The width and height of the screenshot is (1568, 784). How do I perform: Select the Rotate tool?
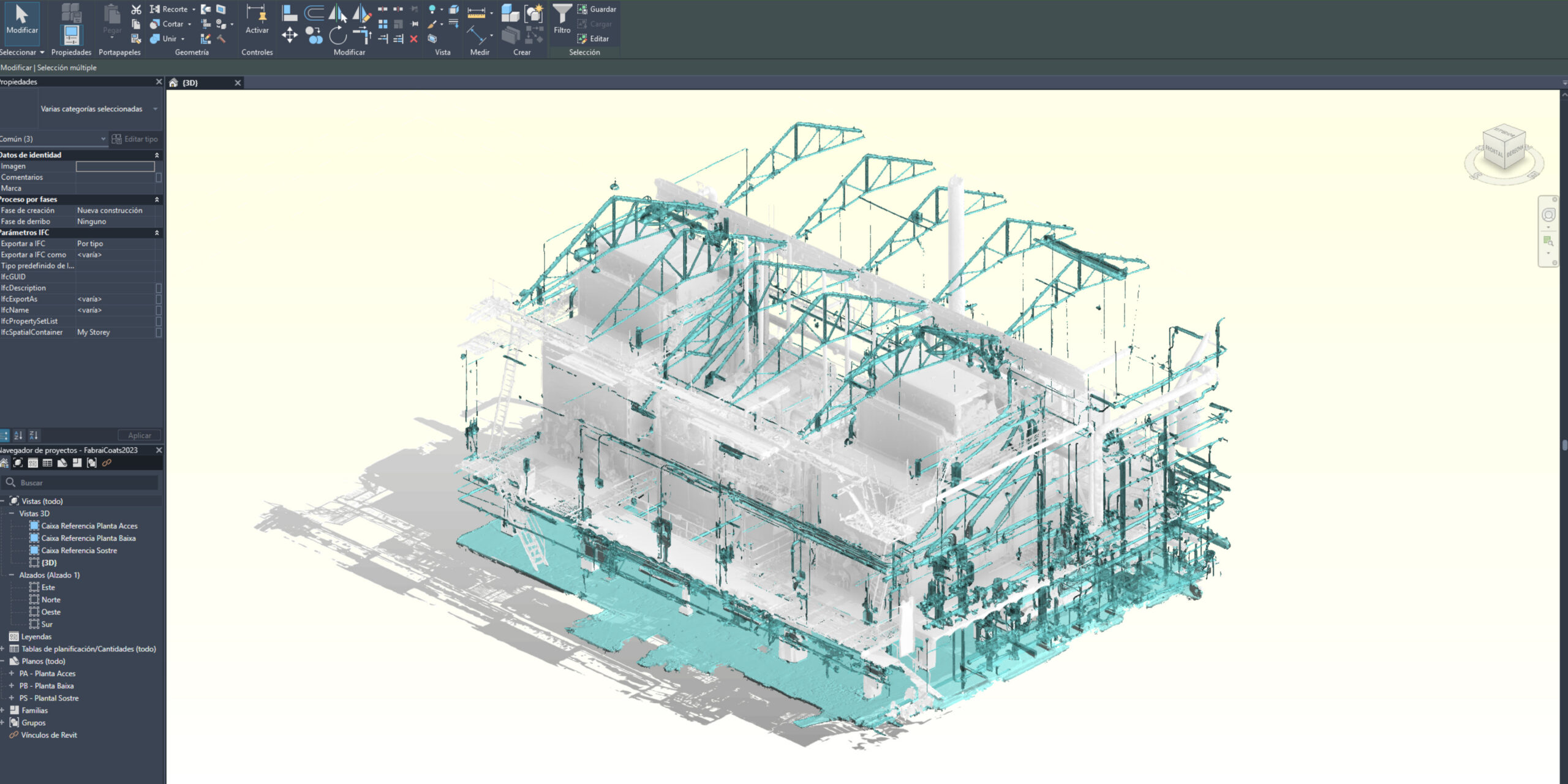[x=338, y=36]
